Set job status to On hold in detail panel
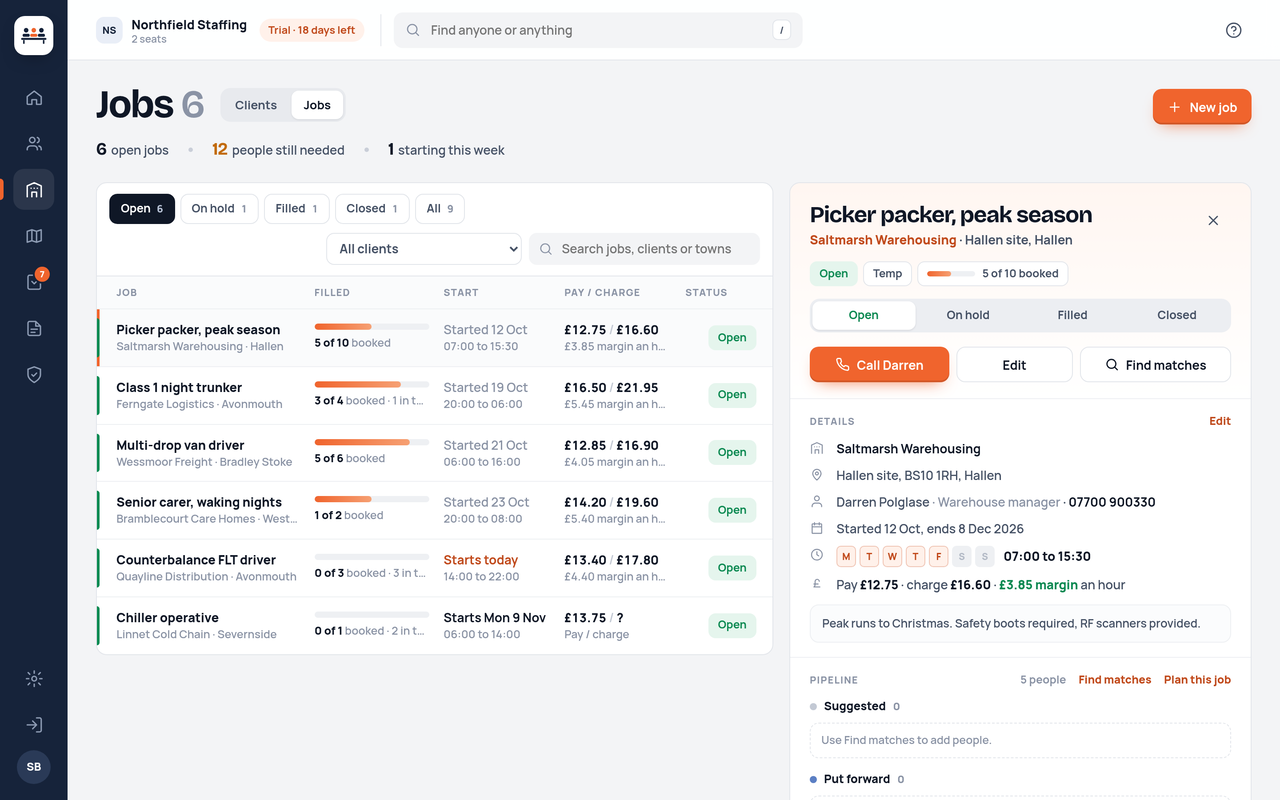Viewport: 1280px width, 800px height. [x=968, y=315]
